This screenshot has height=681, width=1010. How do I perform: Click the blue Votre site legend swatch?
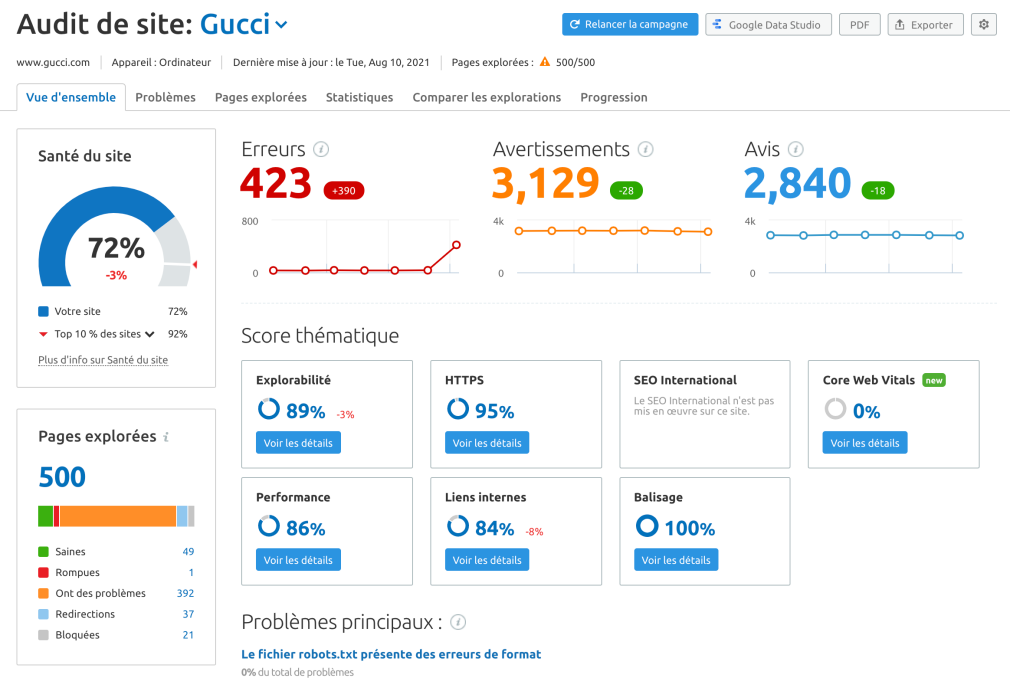click(44, 311)
